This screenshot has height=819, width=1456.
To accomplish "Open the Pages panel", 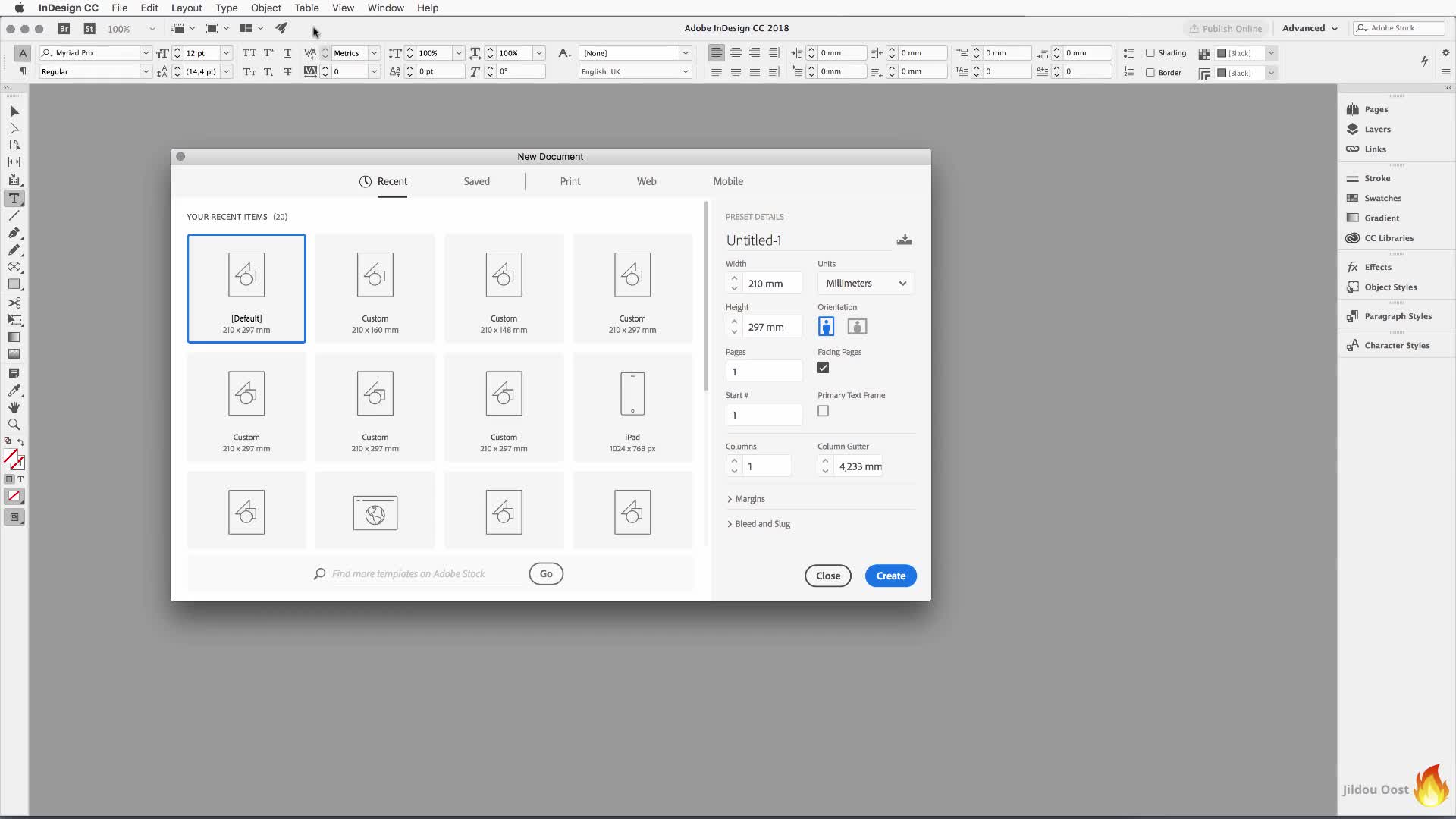I will point(1376,109).
